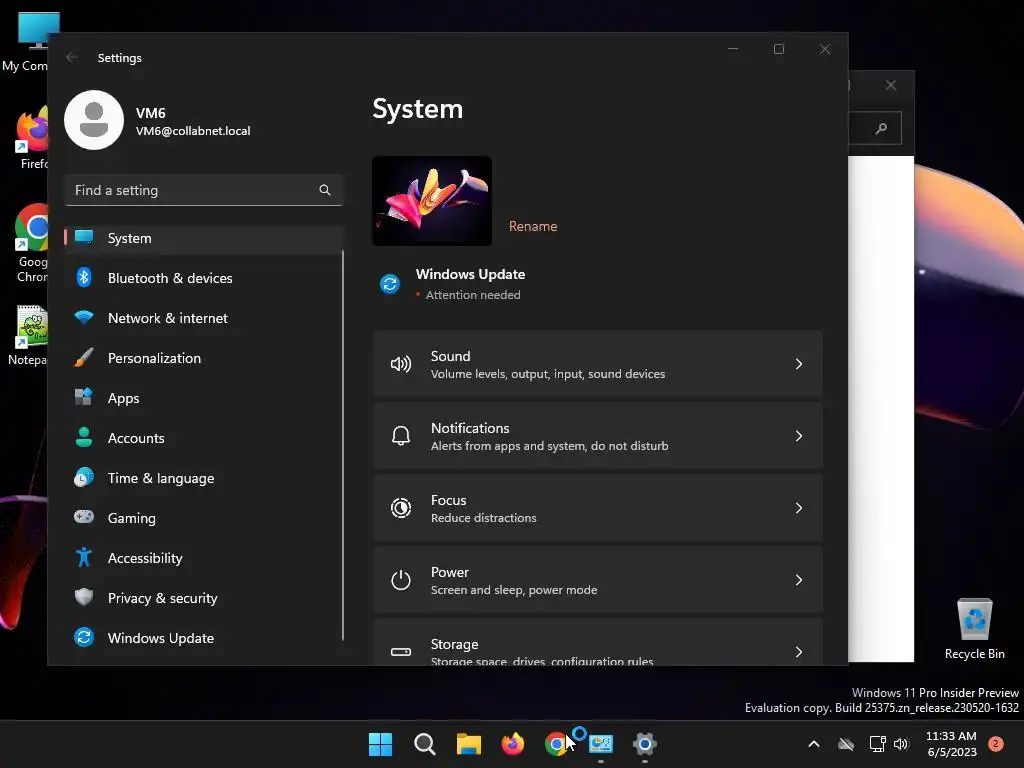Click the Power icon in System list
Viewport: 1024px width, 768px height.
tap(400, 580)
